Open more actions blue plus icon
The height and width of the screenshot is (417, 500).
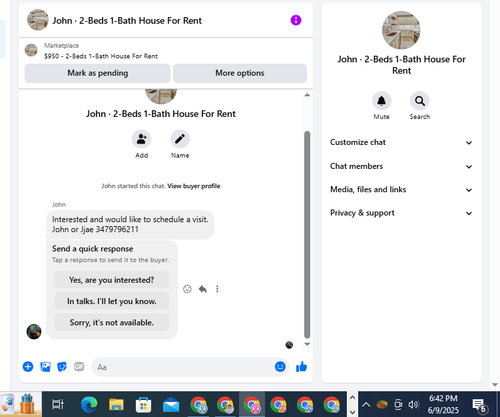click(x=28, y=367)
